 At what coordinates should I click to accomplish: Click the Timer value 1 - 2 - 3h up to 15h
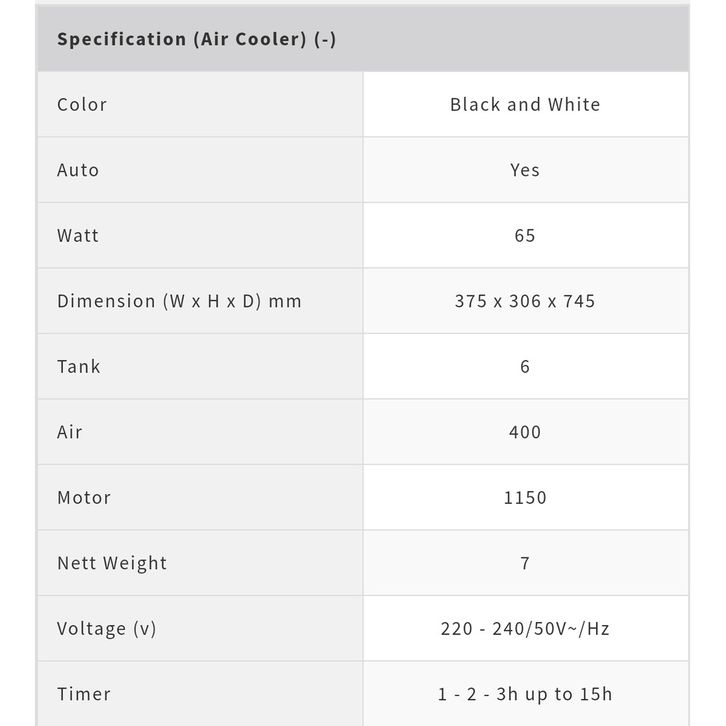[x=525, y=694]
